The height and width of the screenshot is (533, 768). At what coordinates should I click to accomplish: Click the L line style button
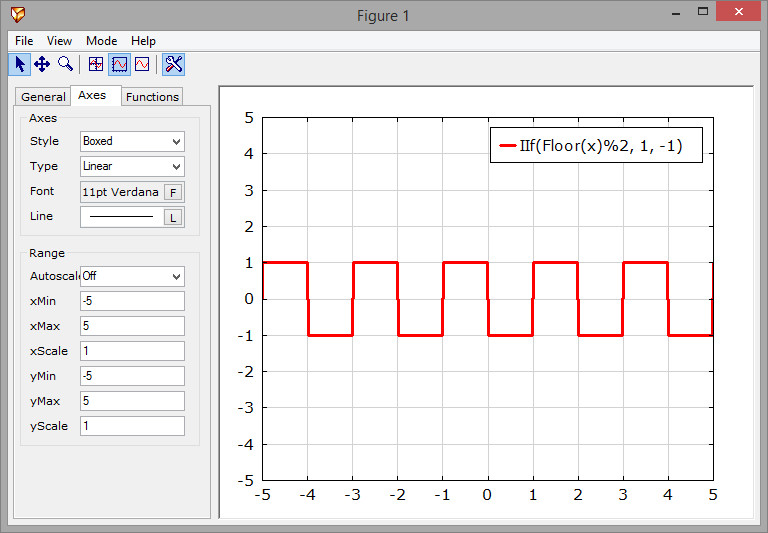(173, 218)
